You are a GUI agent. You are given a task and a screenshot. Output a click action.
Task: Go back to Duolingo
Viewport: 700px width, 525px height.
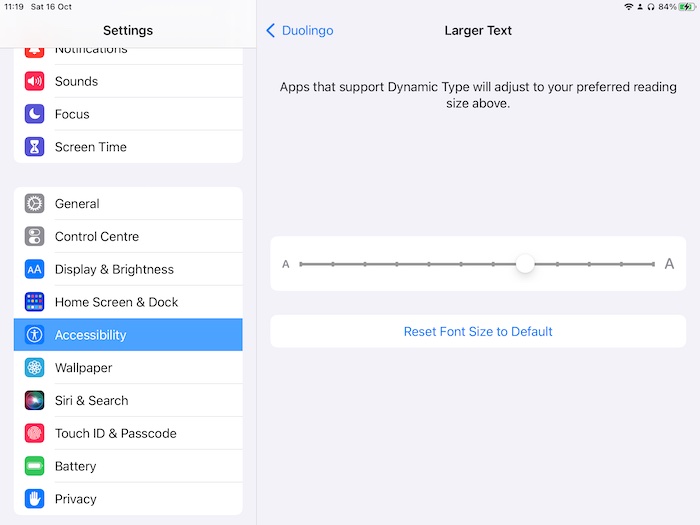[x=300, y=31]
